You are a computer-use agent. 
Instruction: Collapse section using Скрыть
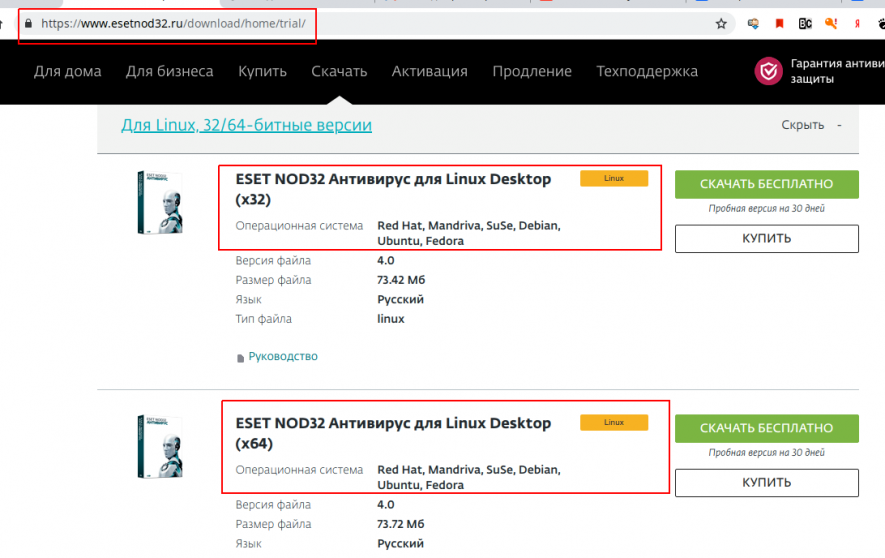point(802,125)
